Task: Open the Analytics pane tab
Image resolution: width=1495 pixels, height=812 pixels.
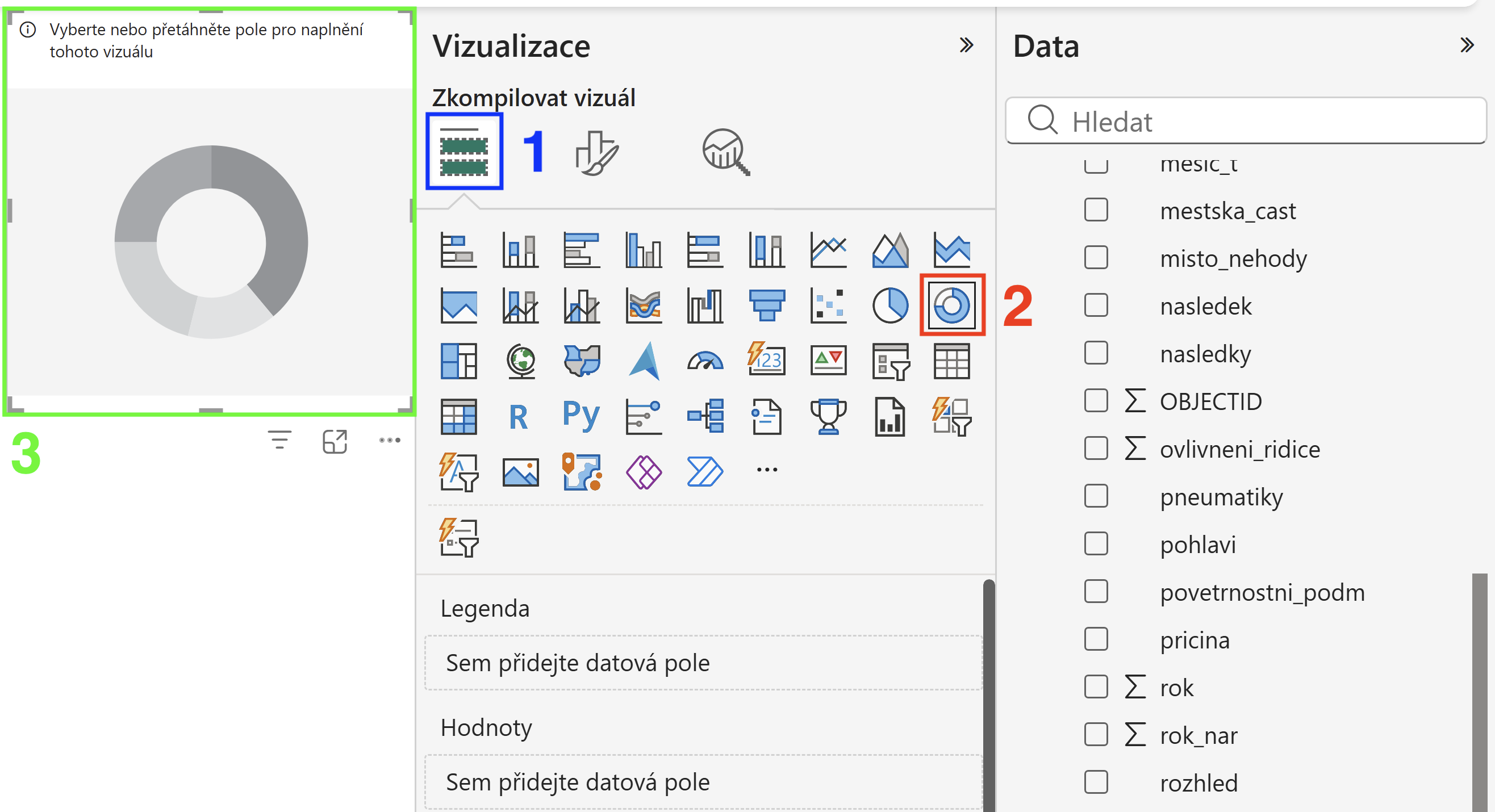Action: (725, 152)
